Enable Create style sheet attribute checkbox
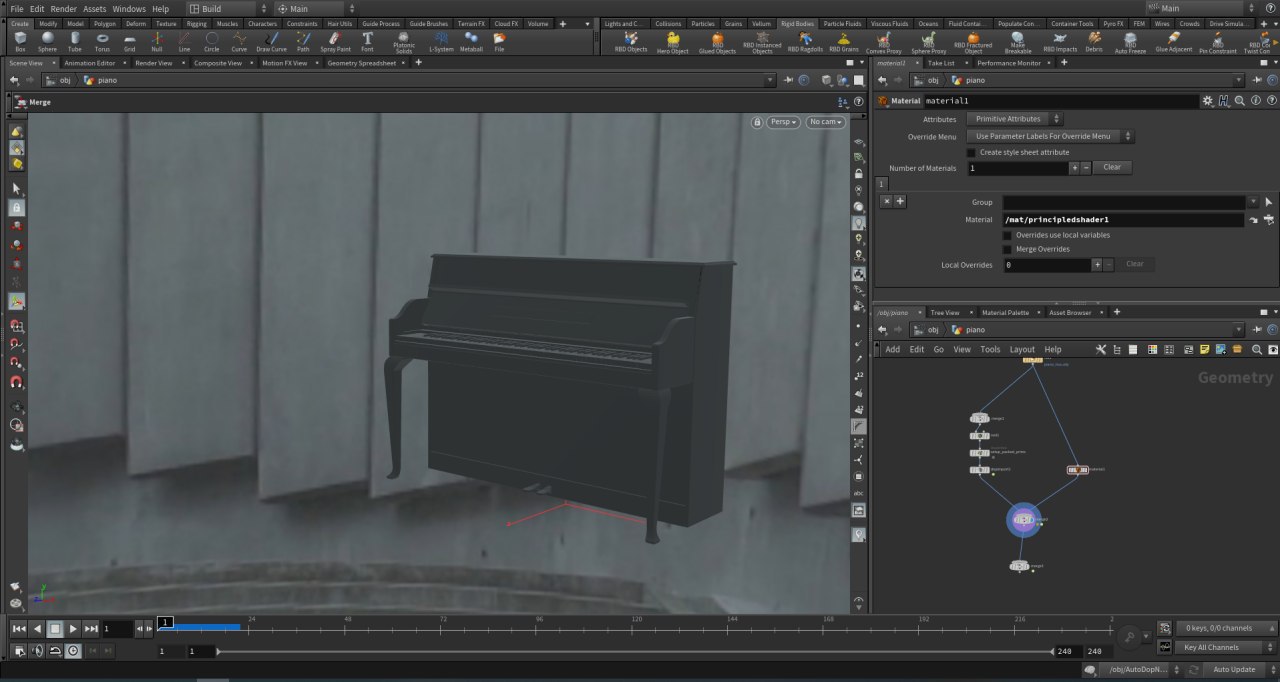This screenshot has height=682, width=1280. 971,152
